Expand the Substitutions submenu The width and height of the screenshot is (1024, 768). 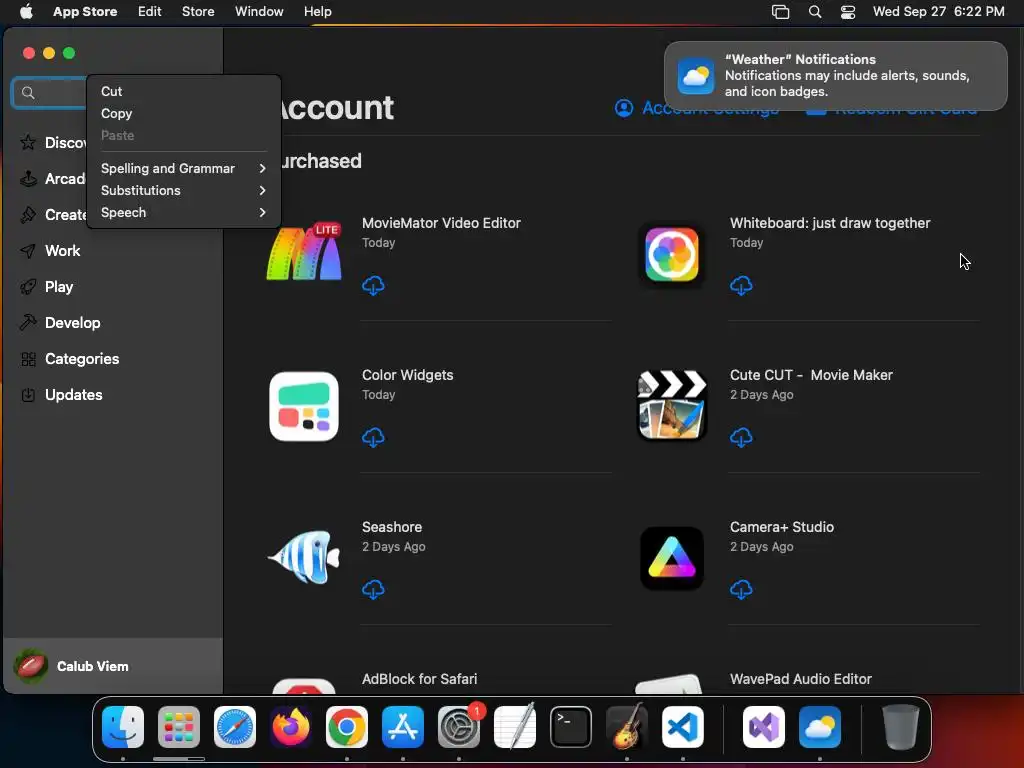tap(183, 191)
